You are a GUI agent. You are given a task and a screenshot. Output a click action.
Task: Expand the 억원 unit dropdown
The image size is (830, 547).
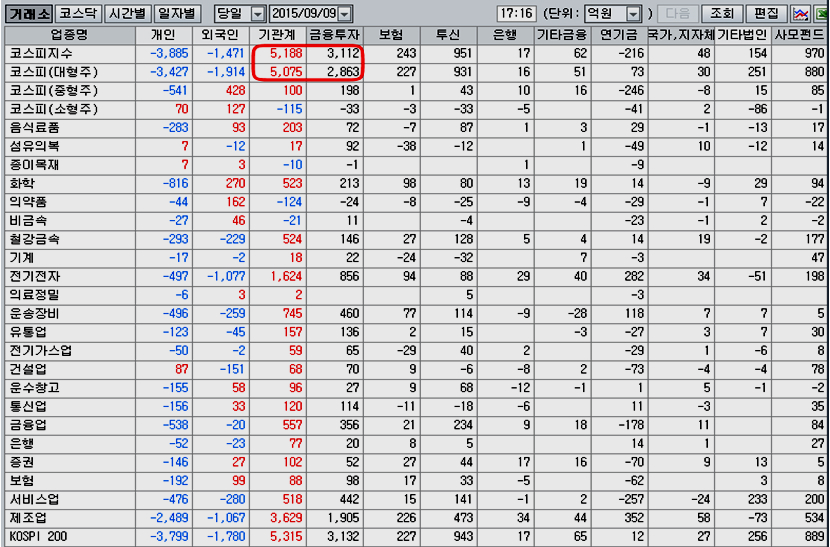[633, 14]
